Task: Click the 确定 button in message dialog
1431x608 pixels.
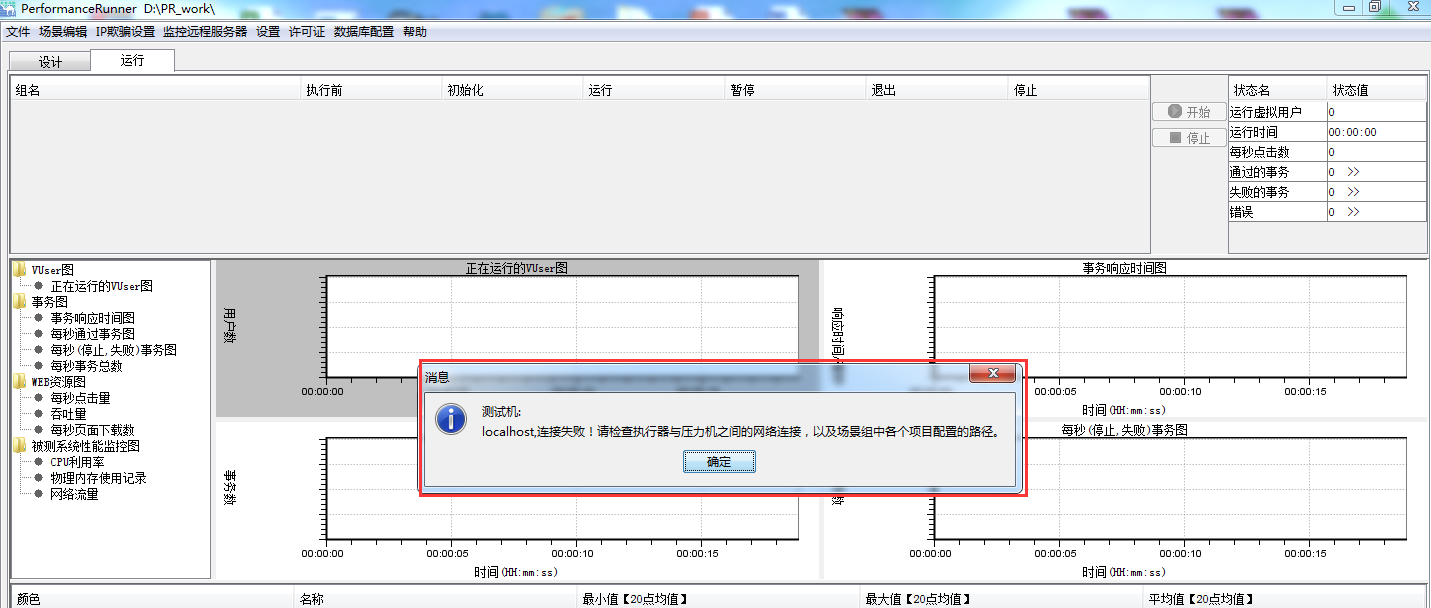Action: click(719, 462)
